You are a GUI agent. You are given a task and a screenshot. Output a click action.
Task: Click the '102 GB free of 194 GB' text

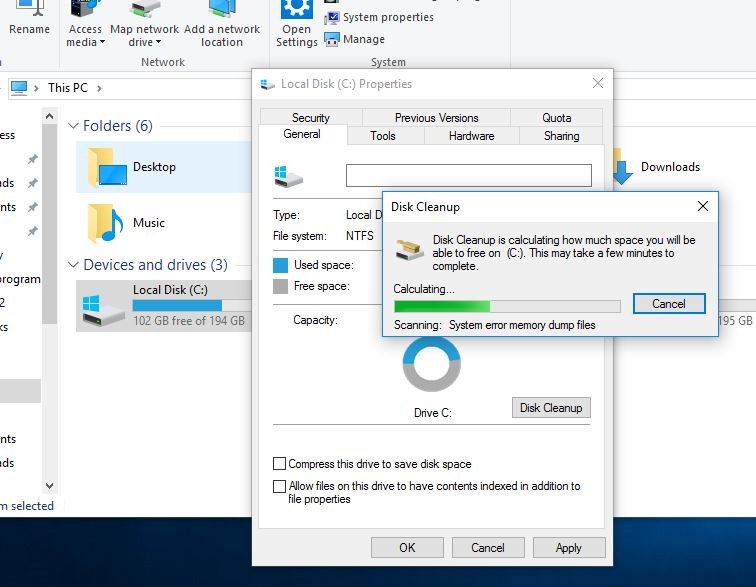(x=189, y=321)
